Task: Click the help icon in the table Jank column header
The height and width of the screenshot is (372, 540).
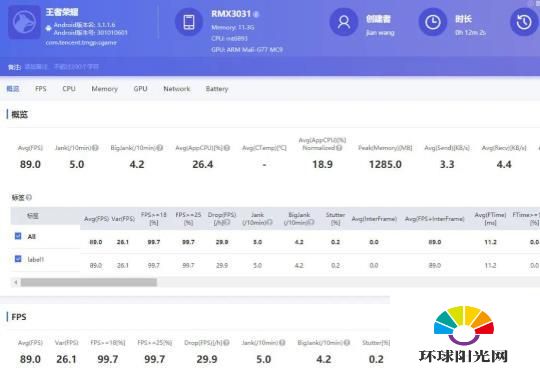Action: 270,223
